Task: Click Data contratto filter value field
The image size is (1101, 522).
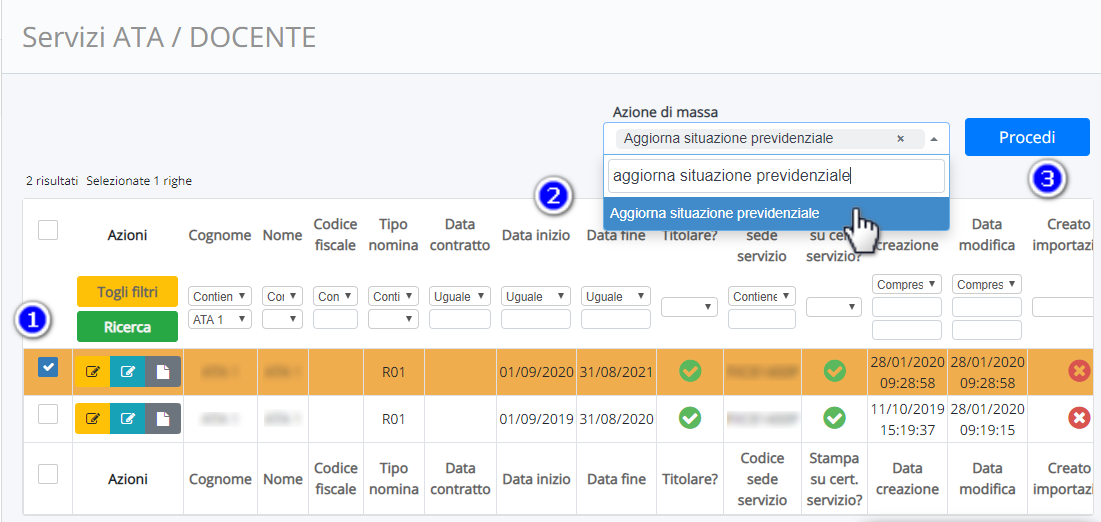Action: (x=459, y=319)
